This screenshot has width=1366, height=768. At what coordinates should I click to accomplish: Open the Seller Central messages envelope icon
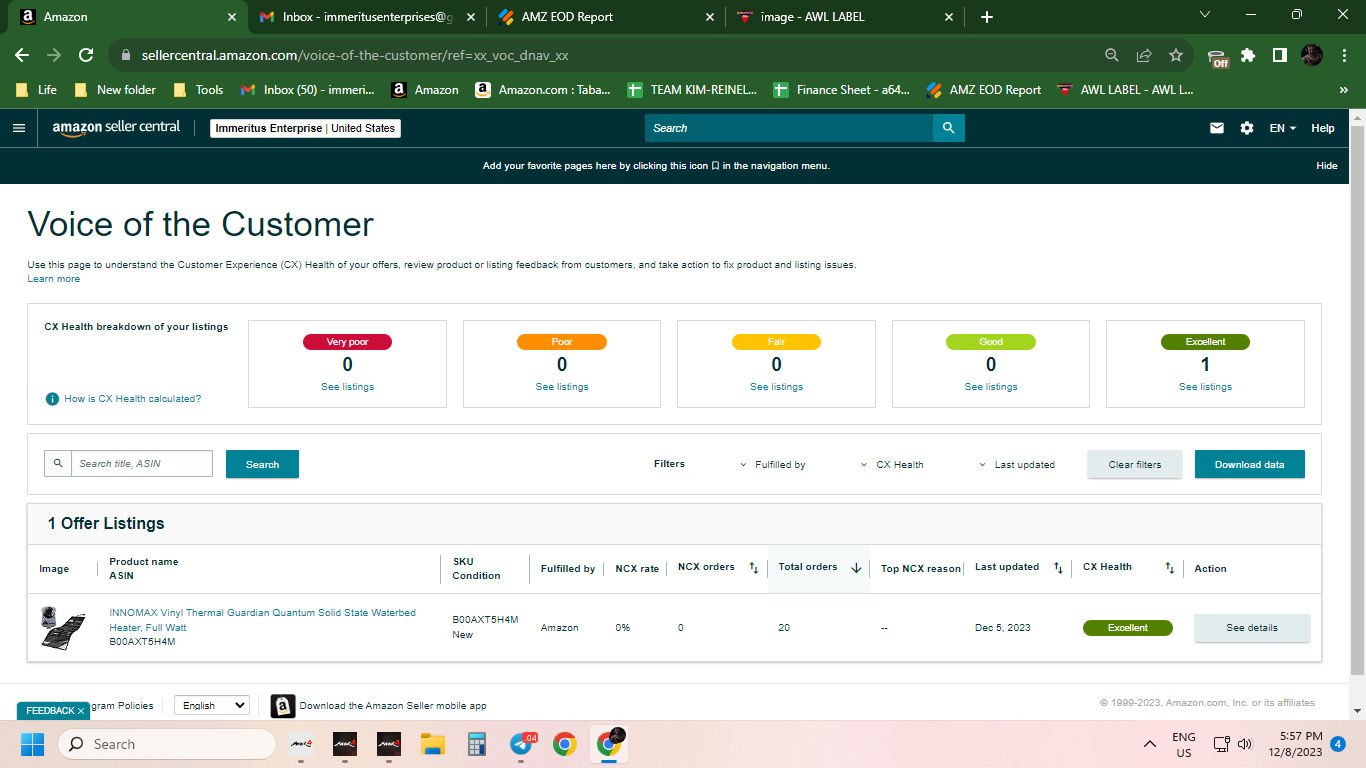(1217, 128)
